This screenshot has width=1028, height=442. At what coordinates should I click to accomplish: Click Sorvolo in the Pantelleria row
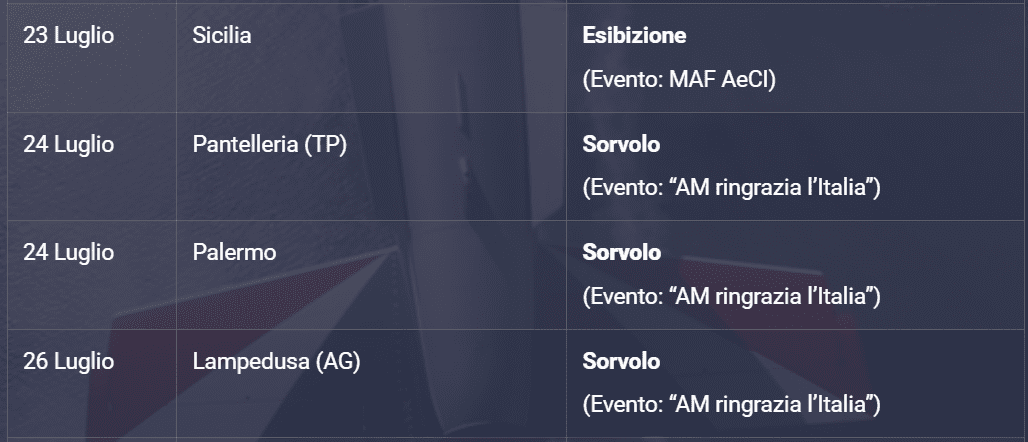621,145
